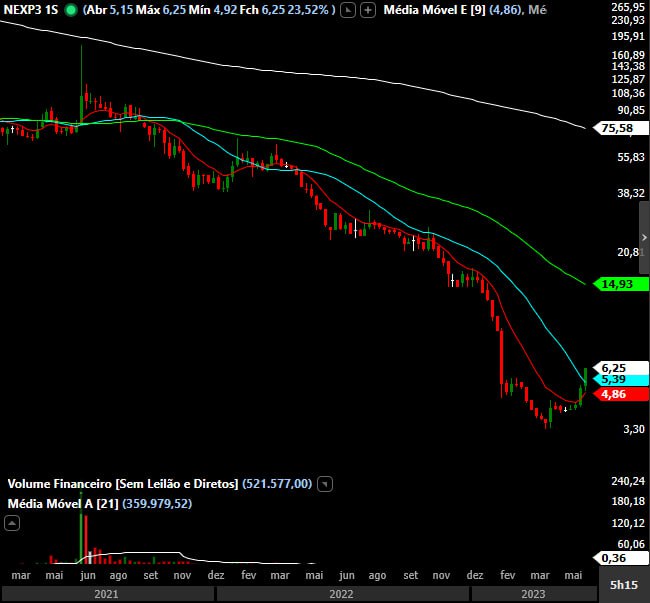Expand the right side panel chevron
This screenshot has height=603, width=650.
[644, 237]
